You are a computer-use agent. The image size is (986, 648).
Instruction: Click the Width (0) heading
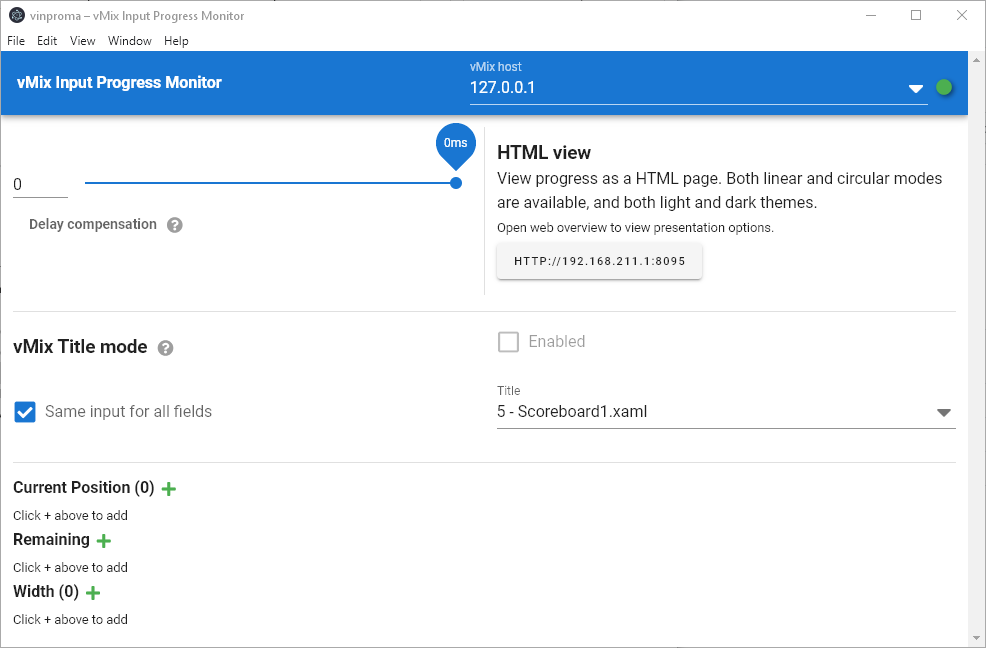click(x=46, y=592)
